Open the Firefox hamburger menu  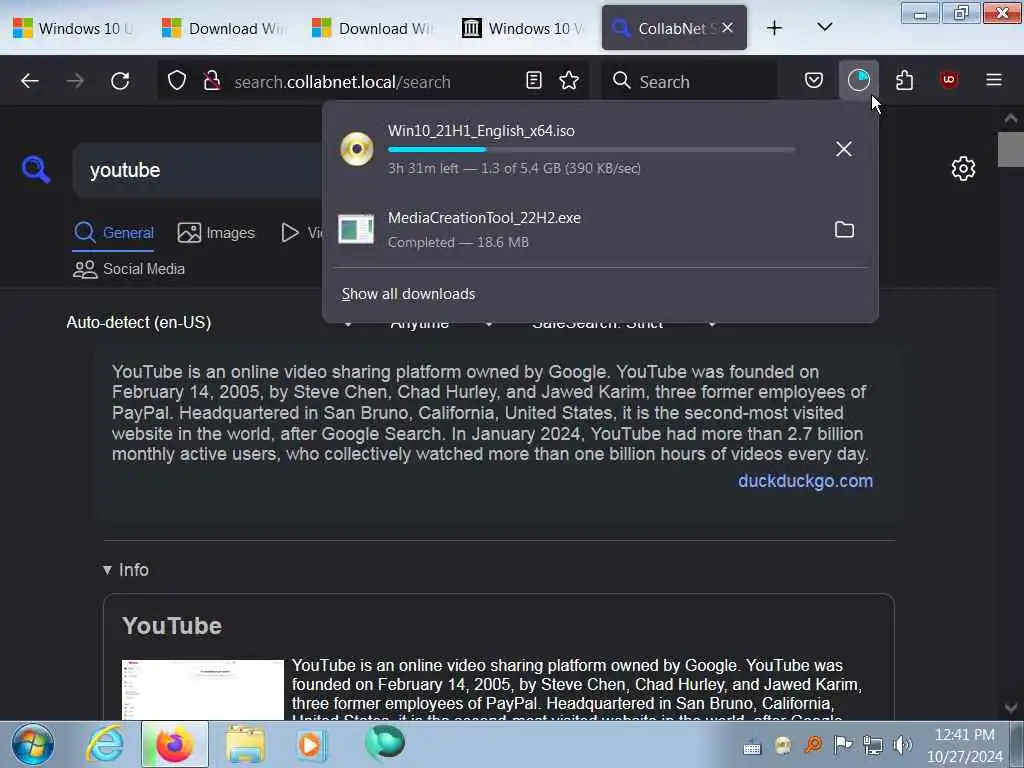click(993, 80)
